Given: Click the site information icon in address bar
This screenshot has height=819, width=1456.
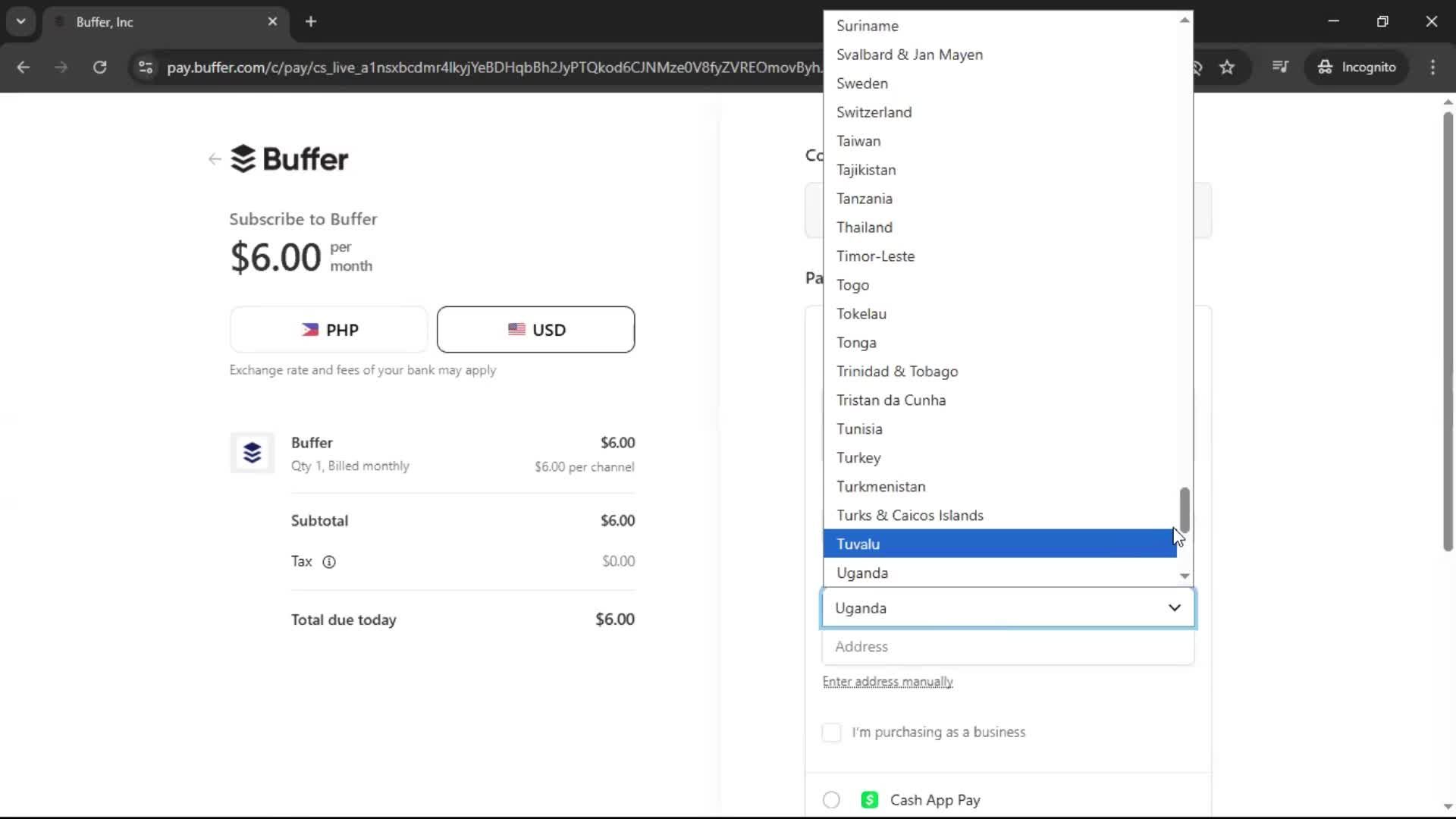Looking at the screenshot, I should 146,67.
